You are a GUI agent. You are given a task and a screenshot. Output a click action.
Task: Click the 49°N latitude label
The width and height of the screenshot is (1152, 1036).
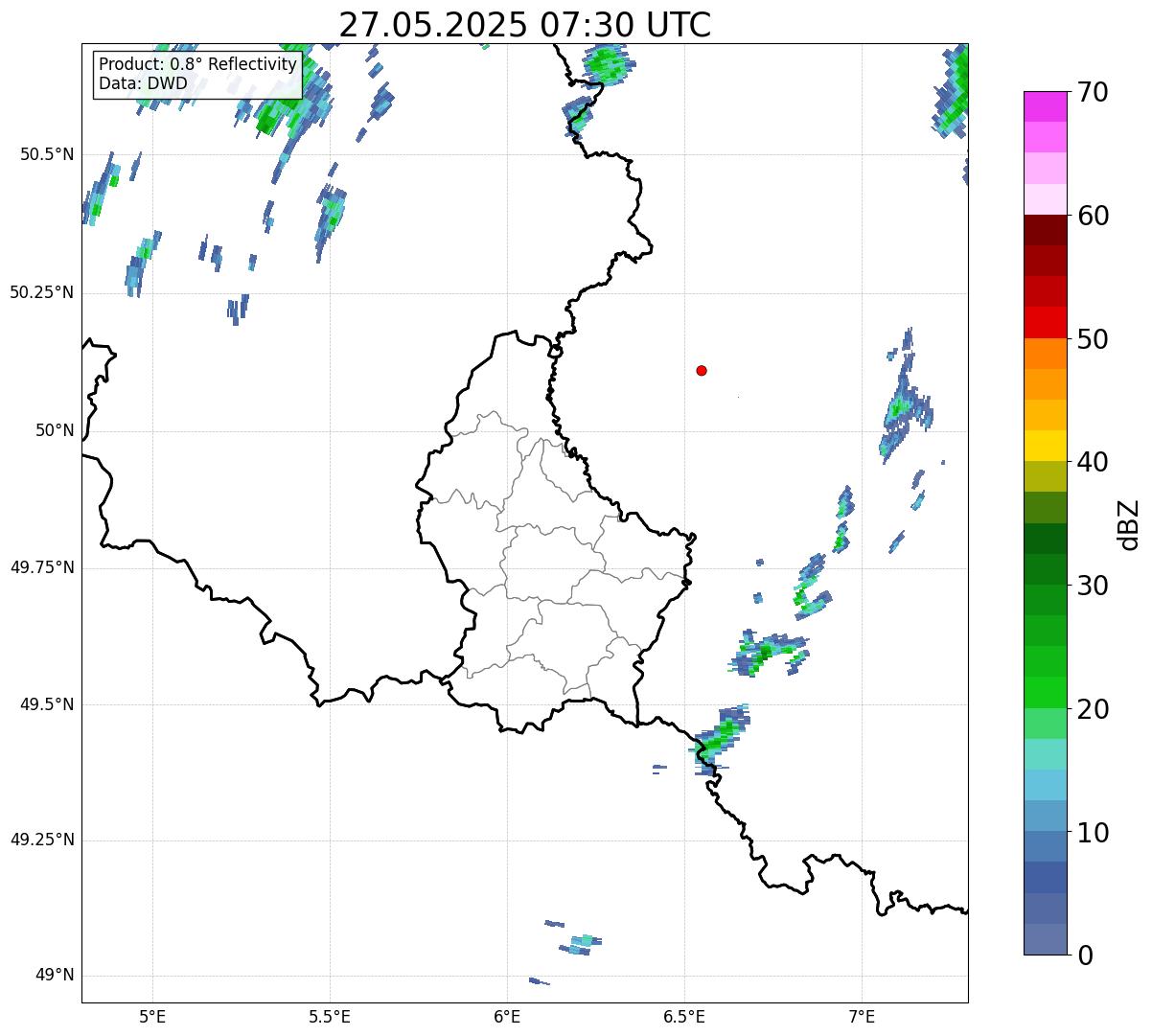(55, 977)
